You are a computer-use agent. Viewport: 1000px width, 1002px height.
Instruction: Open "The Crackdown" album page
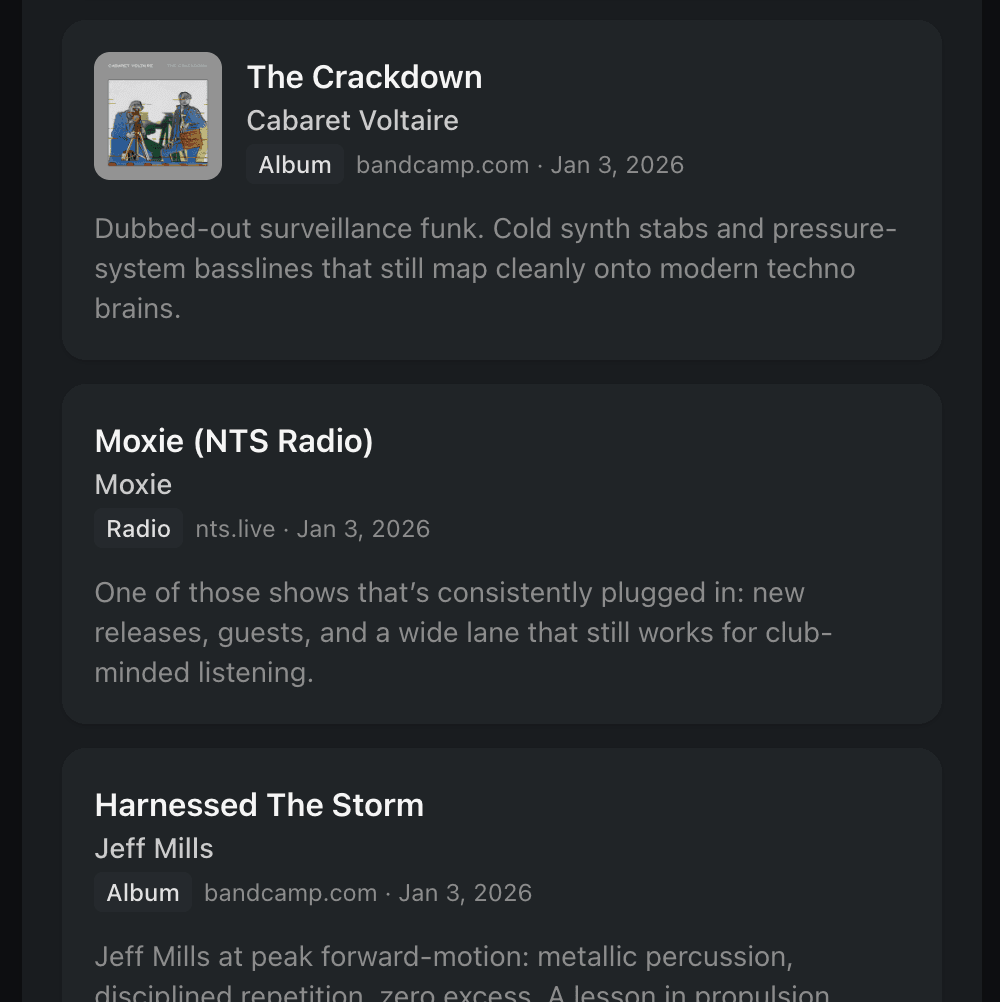click(364, 77)
